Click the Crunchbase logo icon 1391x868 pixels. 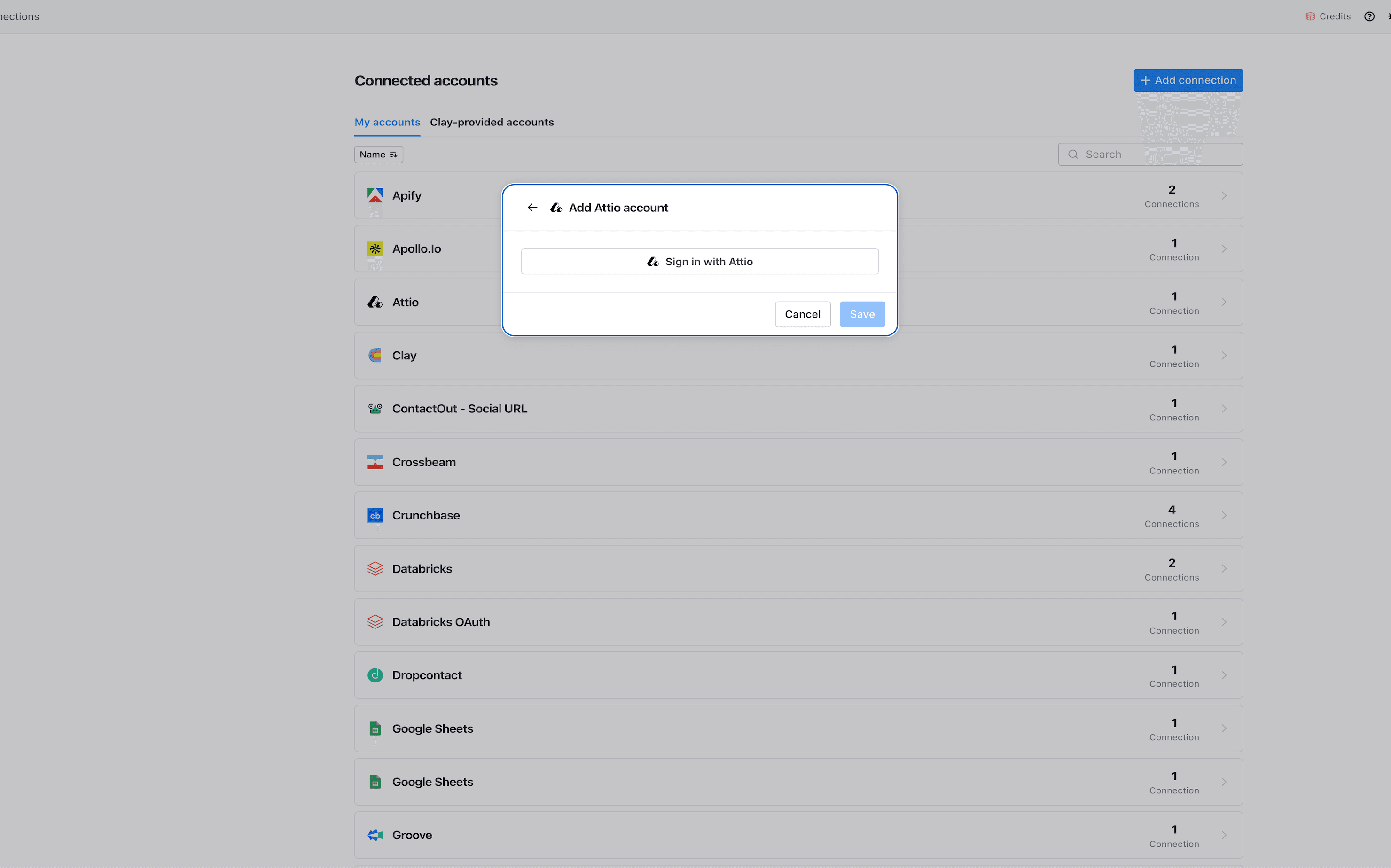click(375, 516)
